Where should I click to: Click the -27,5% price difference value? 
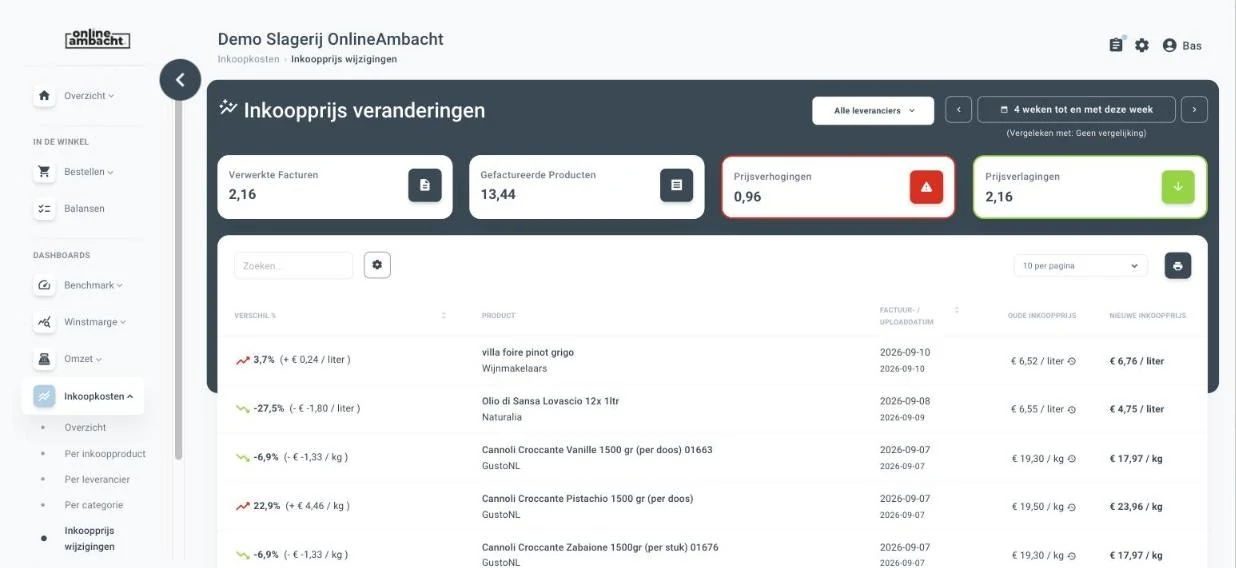tap(269, 408)
